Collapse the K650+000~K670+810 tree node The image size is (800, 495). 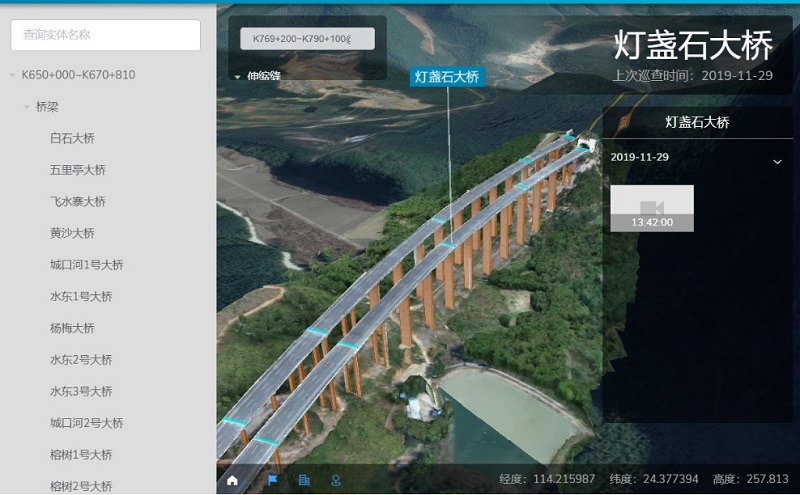click(x=12, y=75)
